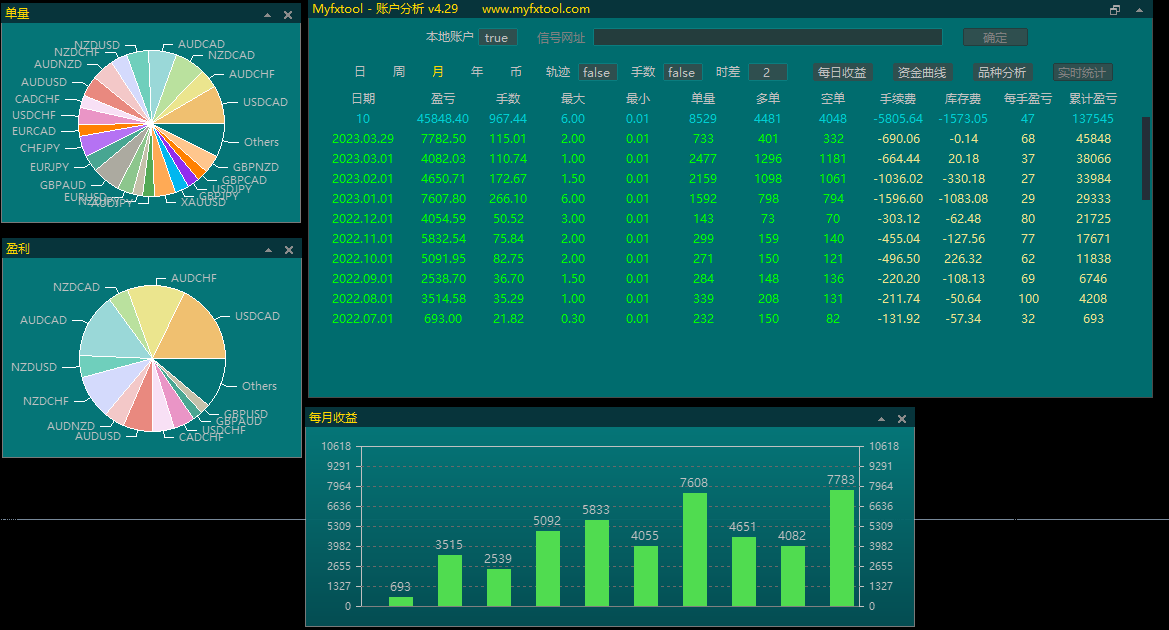Restore the Myfxtool main window
Image resolution: width=1169 pixels, height=630 pixels.
(1115, 10)
